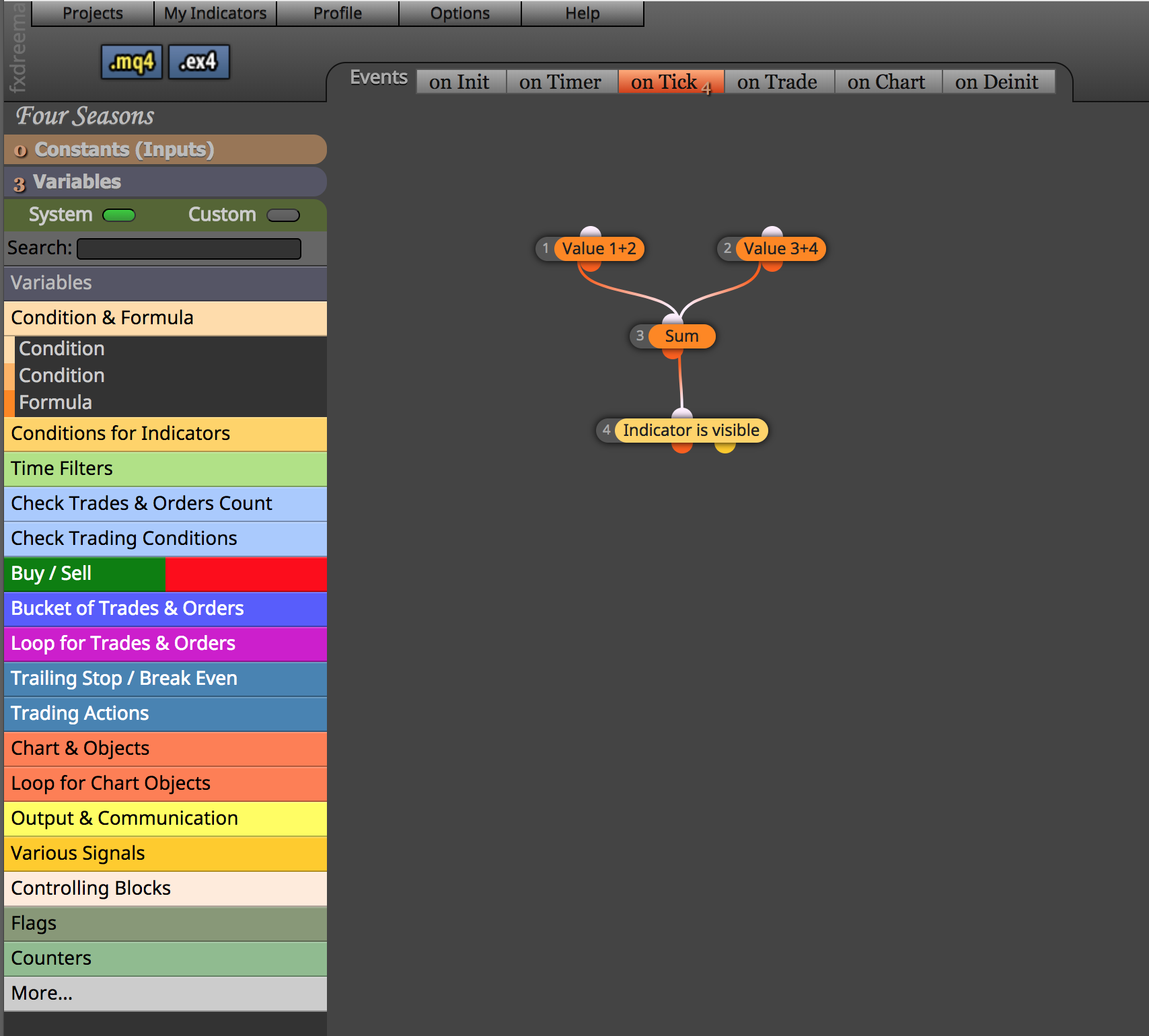This screenshot has height=1036, width=1149.
Task: Expand the Output & Communication category
Action: pyautogui.click(x=165, y=819)
